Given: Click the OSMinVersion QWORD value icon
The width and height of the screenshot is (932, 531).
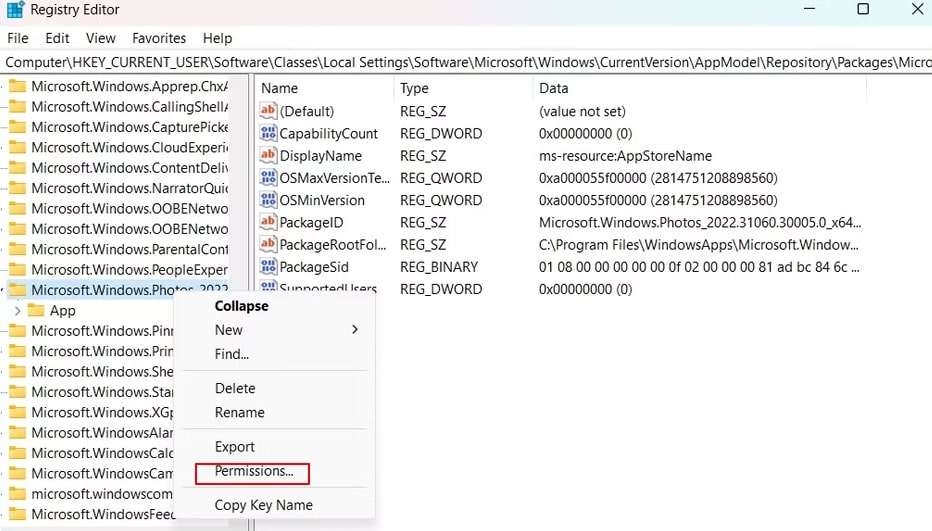Looking at the screenshot, I should click(268, 200).
